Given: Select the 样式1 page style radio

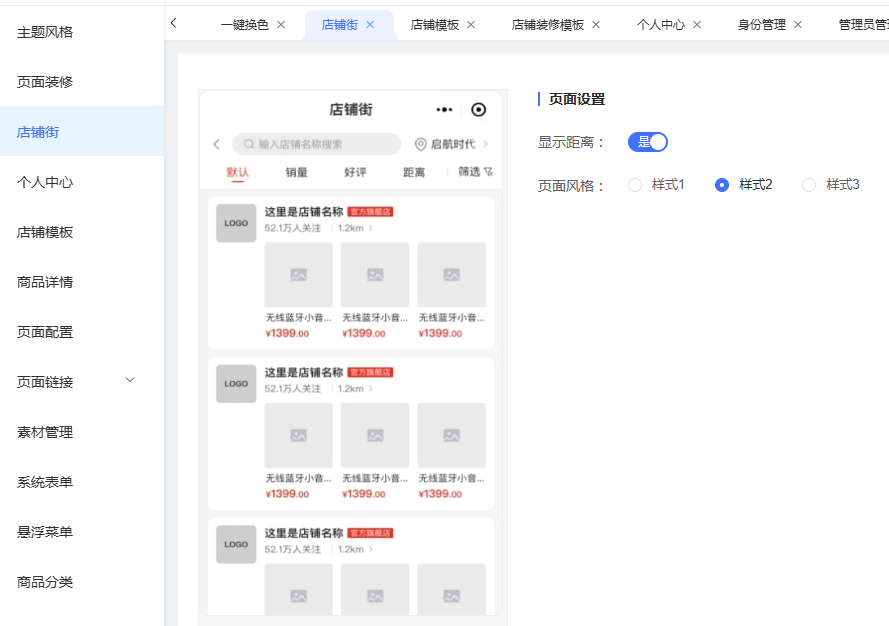Looking at the screenshot, I should [x=635, y=185].
